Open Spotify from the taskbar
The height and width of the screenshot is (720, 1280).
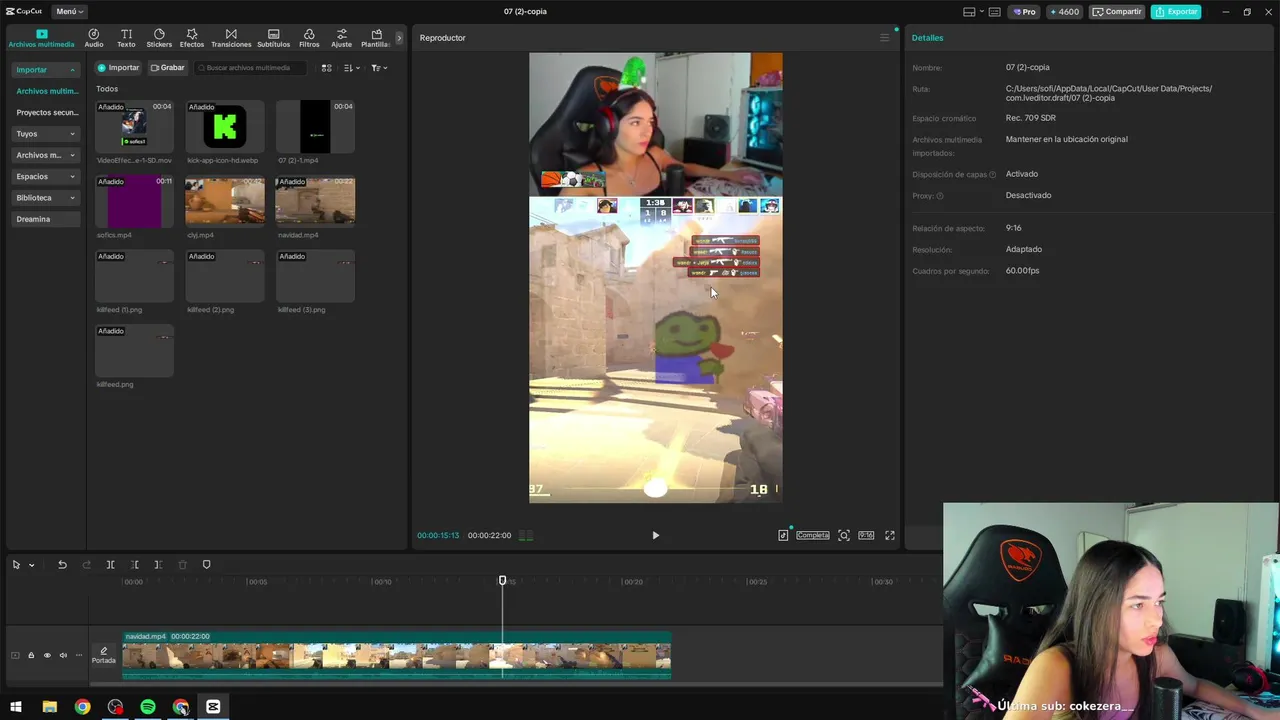pos(148,707)
